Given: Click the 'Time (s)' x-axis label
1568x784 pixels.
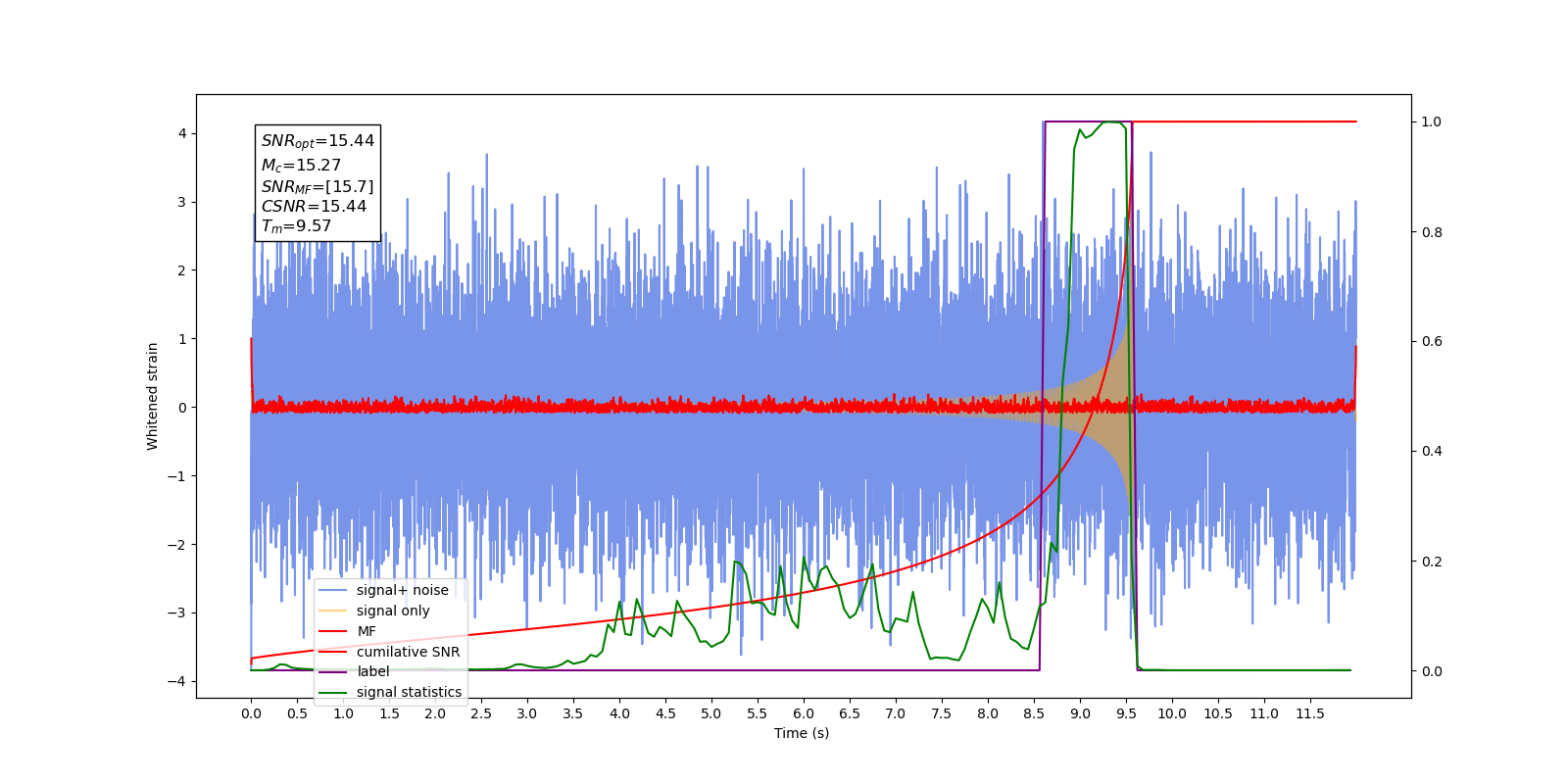Looking at the screenshot, I should click(x=802, y=733).
